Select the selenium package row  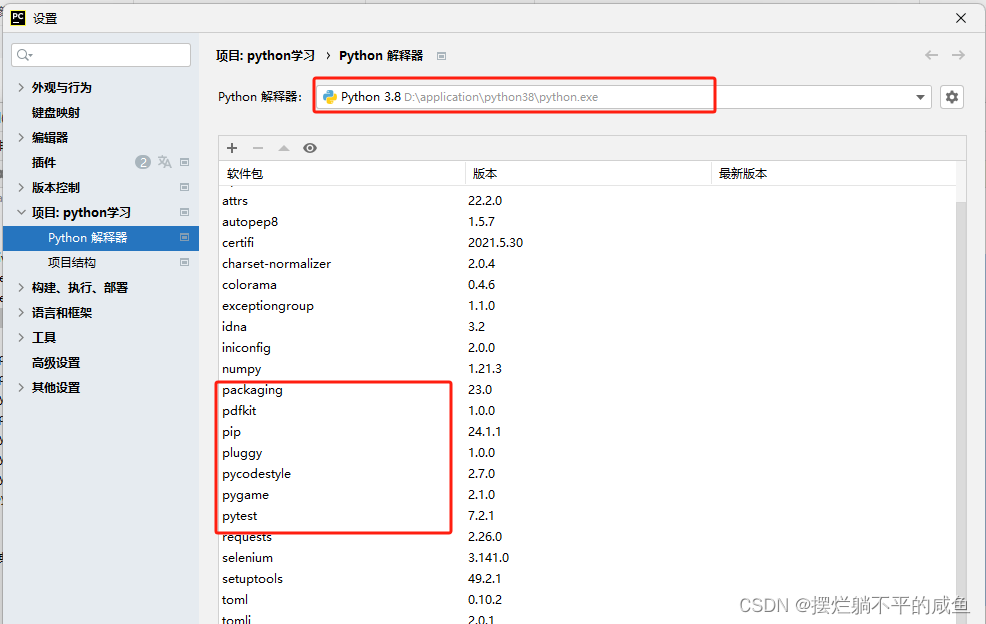587,558
